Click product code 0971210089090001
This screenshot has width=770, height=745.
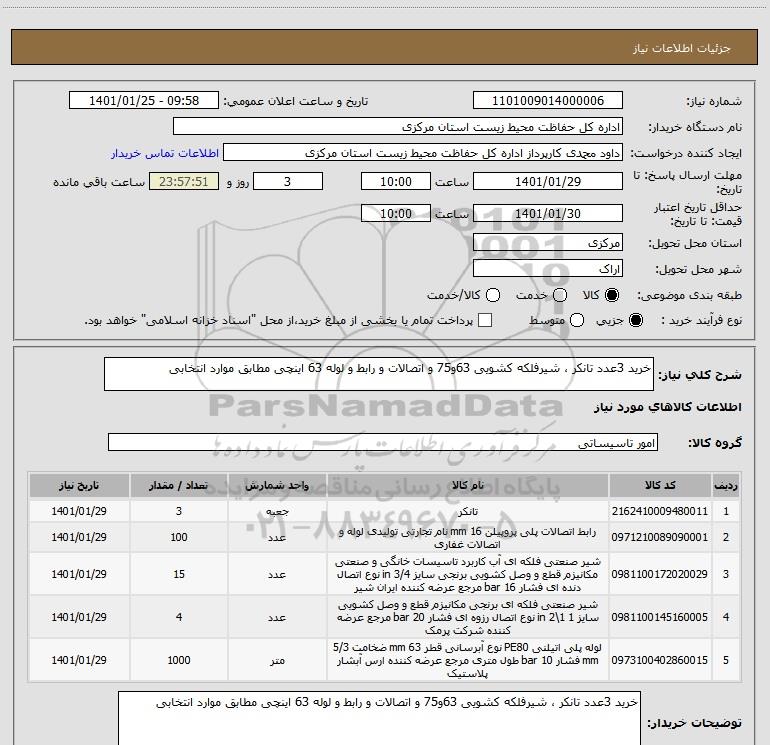660,537
